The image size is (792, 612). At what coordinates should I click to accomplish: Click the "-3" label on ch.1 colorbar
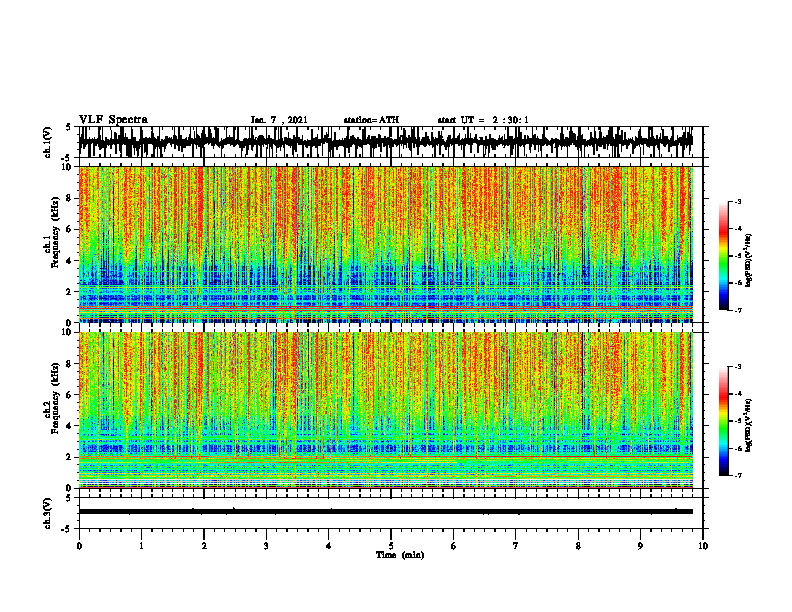(738, 201)
